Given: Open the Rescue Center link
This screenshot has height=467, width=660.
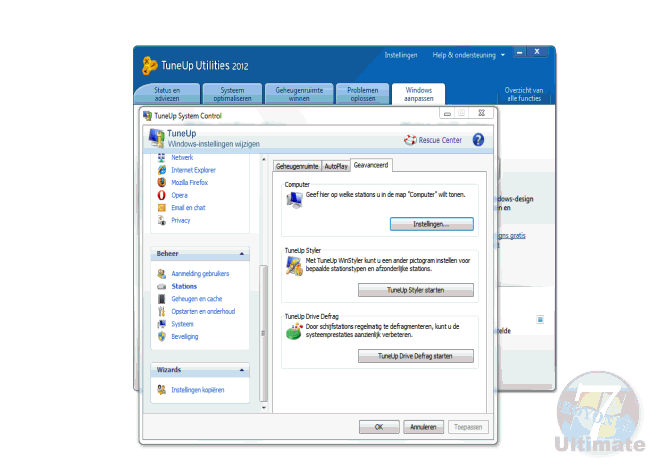Looking at the screenshot, I should [440, 140].
